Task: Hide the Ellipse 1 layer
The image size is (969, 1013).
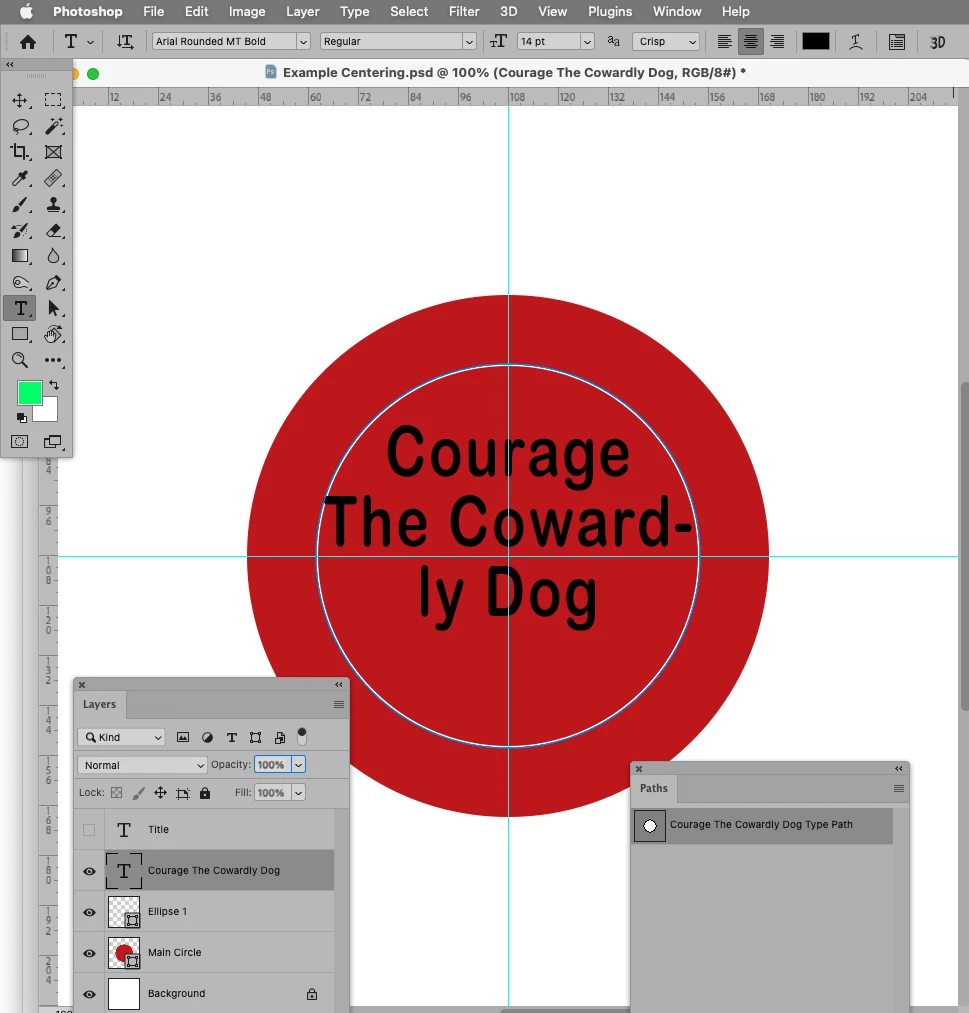Action: tap(89, 912)
